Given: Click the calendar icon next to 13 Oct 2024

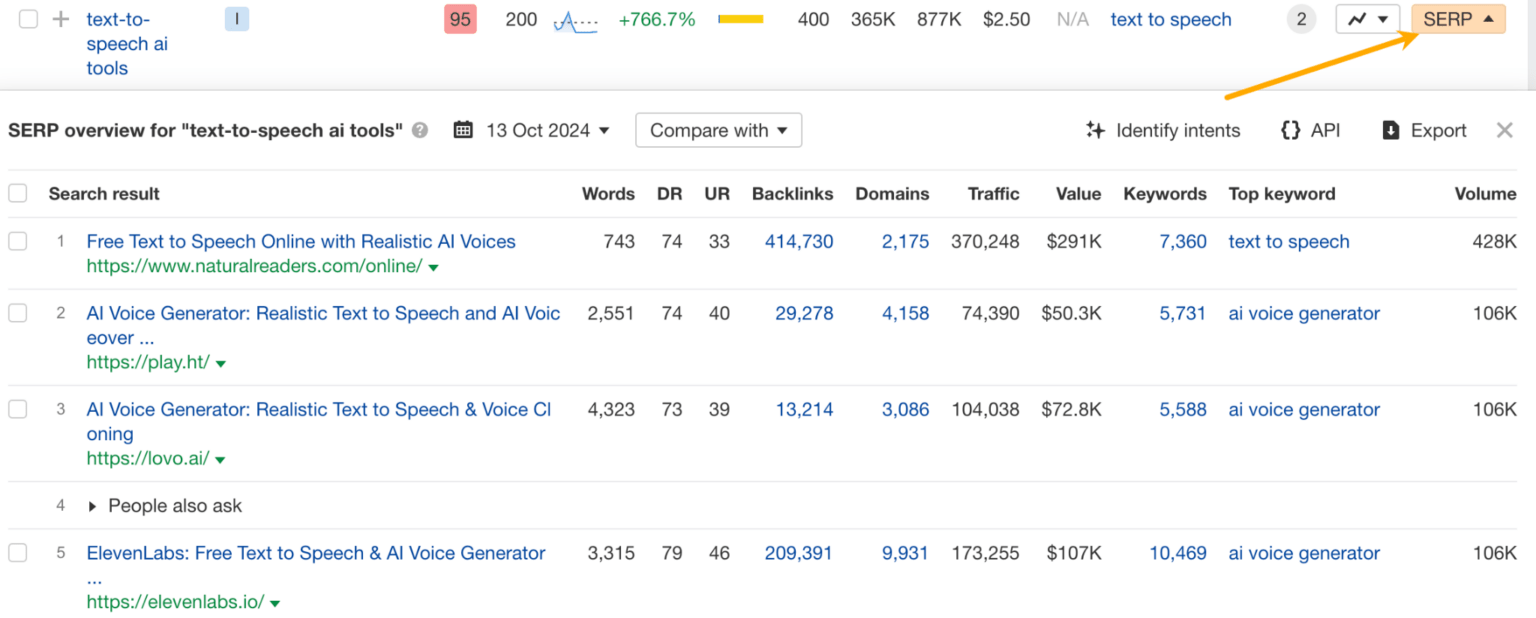Looking at the screenshot, I should tap(462, 130).
